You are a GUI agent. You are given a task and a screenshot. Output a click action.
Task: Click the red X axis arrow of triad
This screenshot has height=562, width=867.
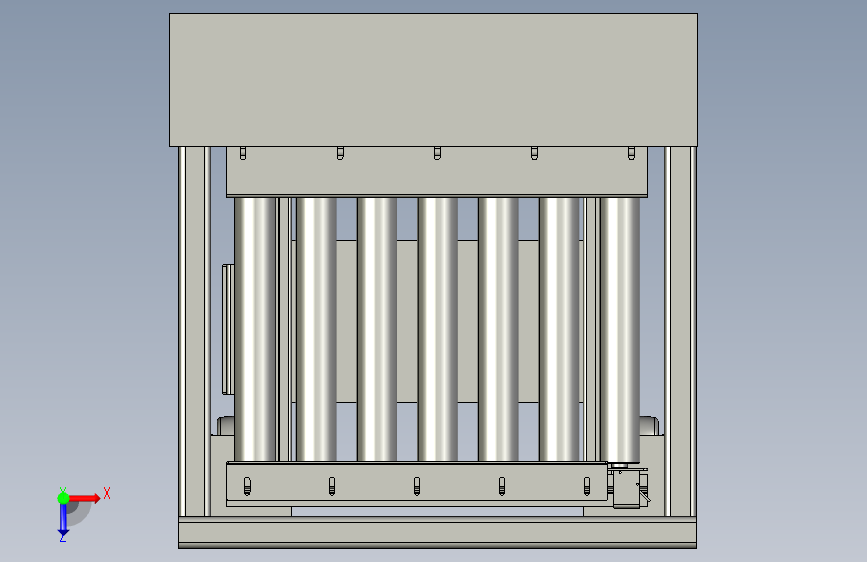(86, 498)
